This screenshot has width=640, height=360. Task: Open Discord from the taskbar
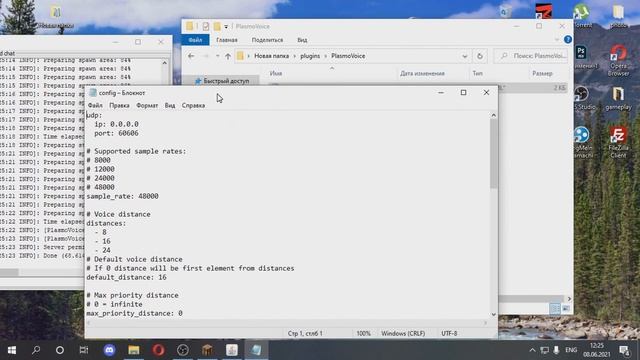pos(109,350)
